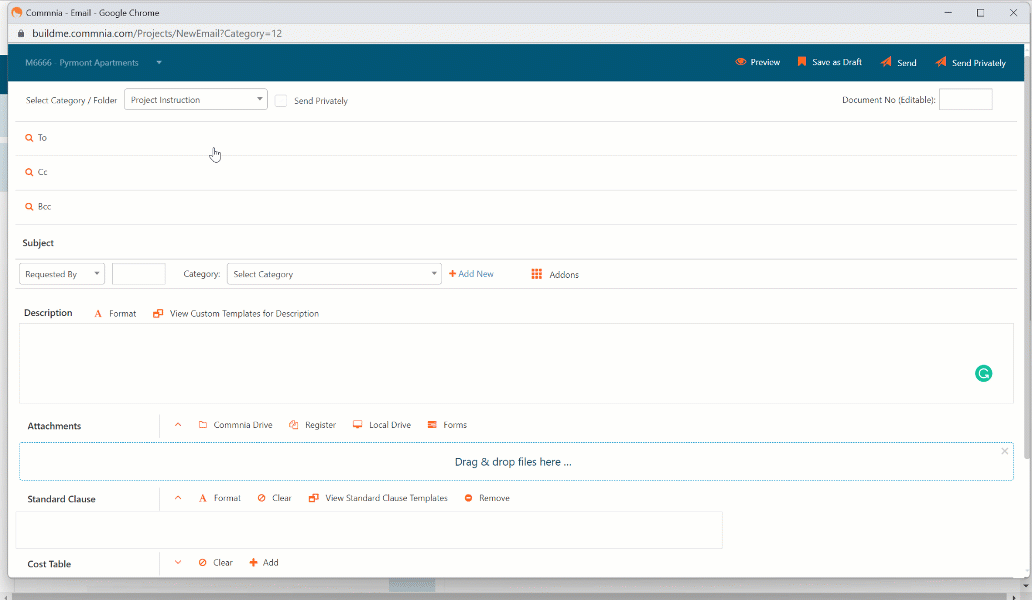Image resolution: width=1032 pixels, height=600 pixels.
Task: Click the Cc recipients field
Action: pos(516,172)
